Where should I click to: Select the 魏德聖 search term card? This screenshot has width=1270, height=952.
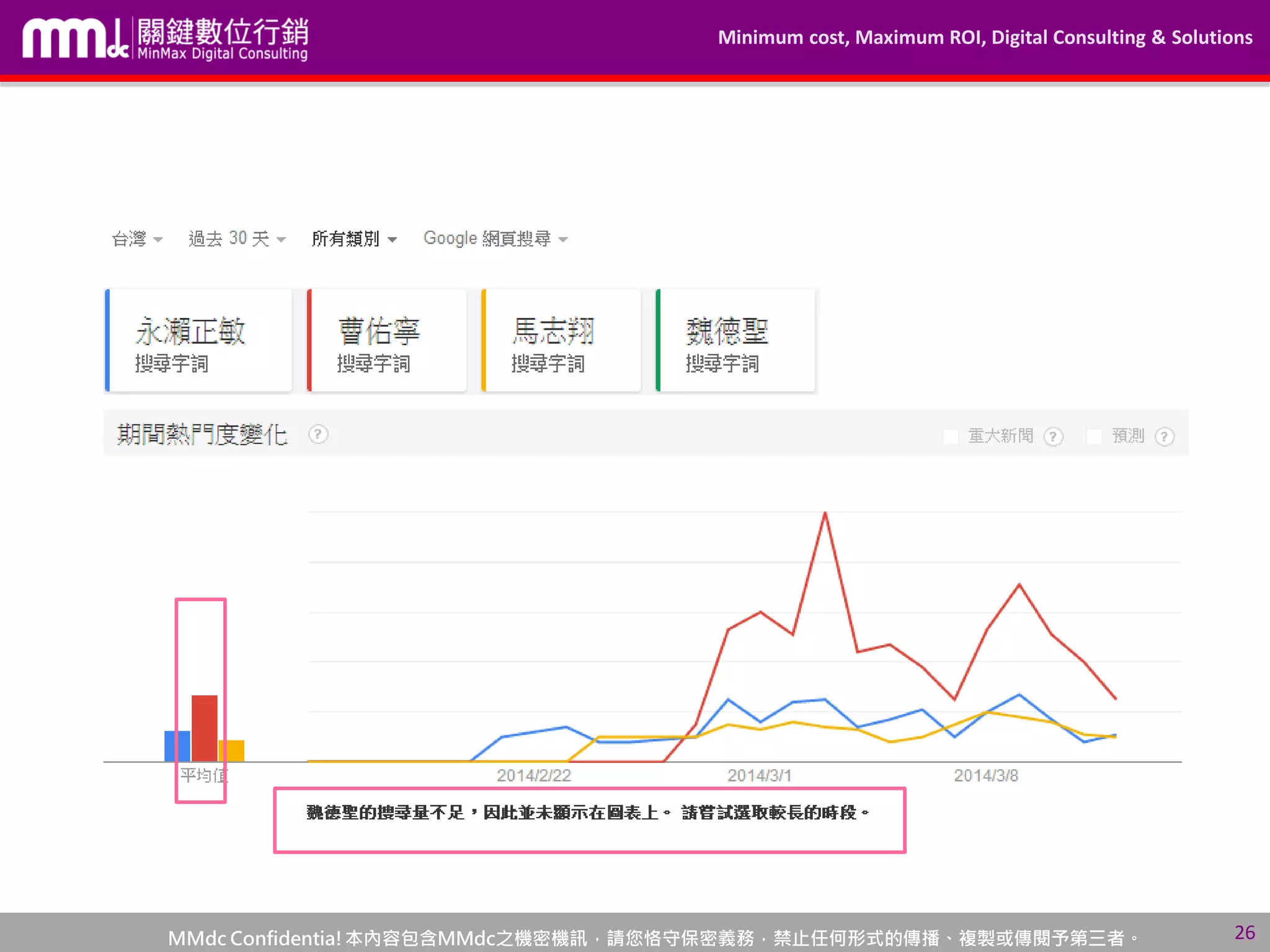pos(735,340)
